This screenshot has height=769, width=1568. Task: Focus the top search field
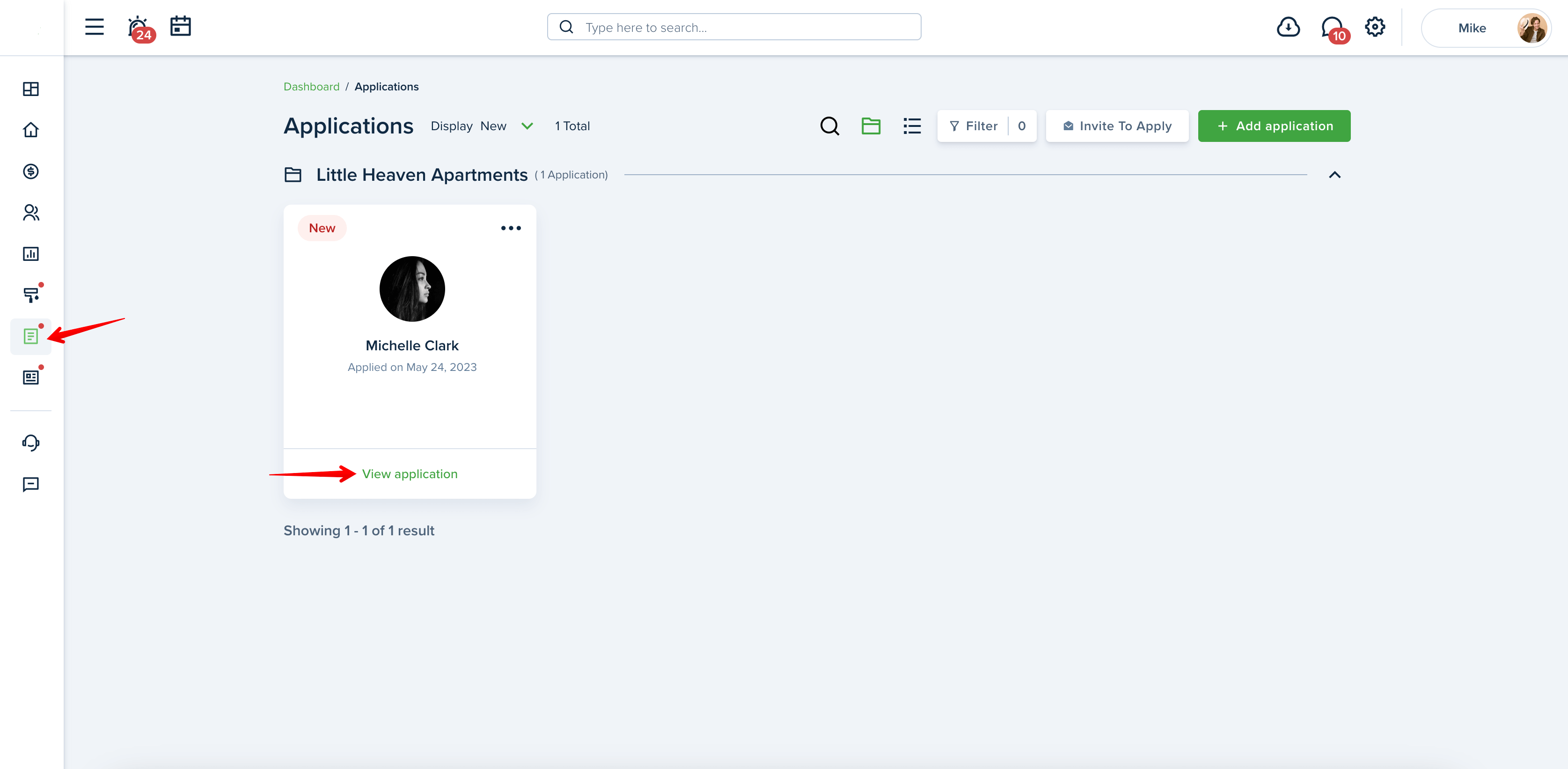[734, 27]
